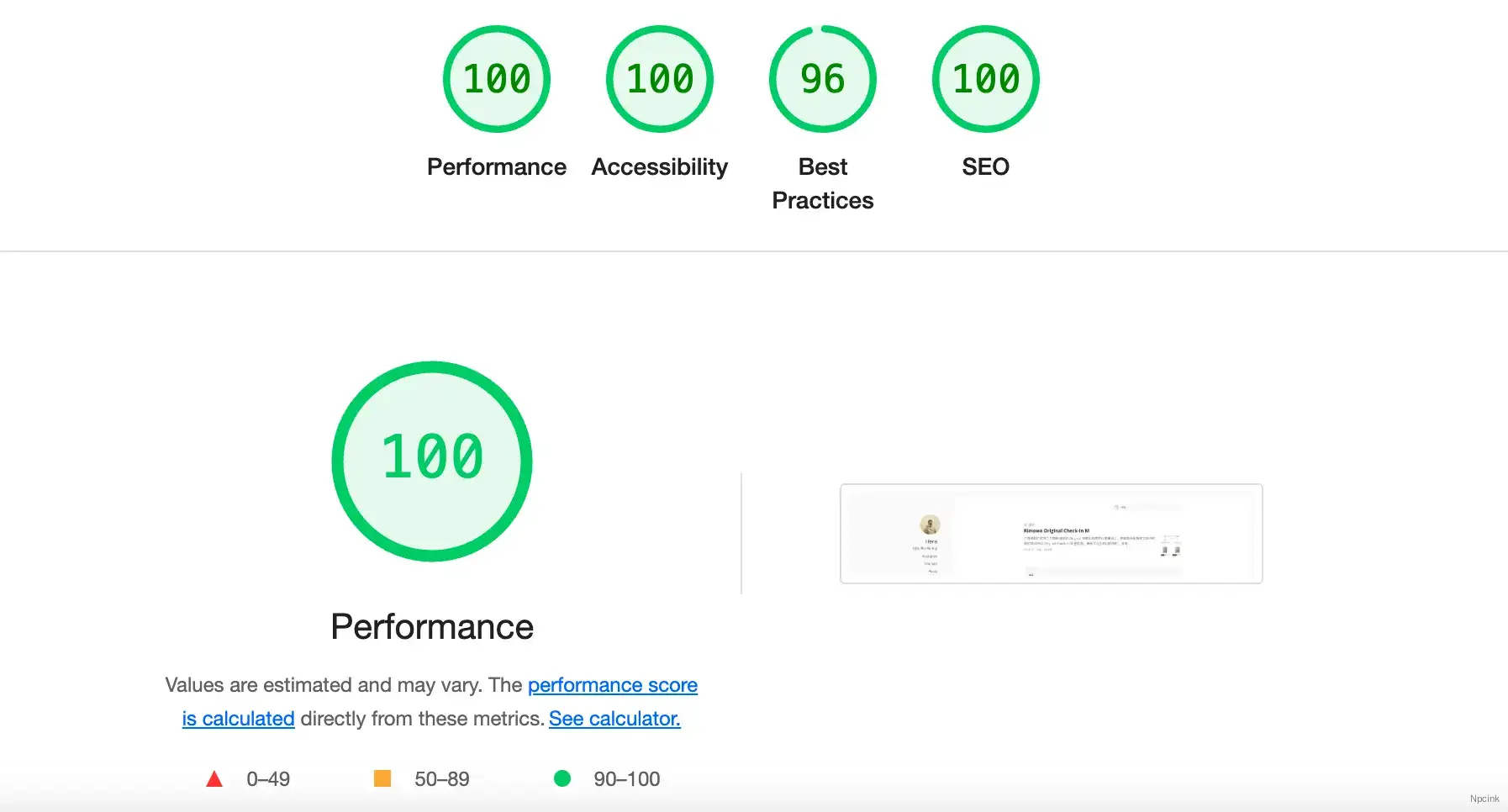Click the 90–100 score range indicator
This screenshot has height=812, width=1508.
(x=626, y=778)
